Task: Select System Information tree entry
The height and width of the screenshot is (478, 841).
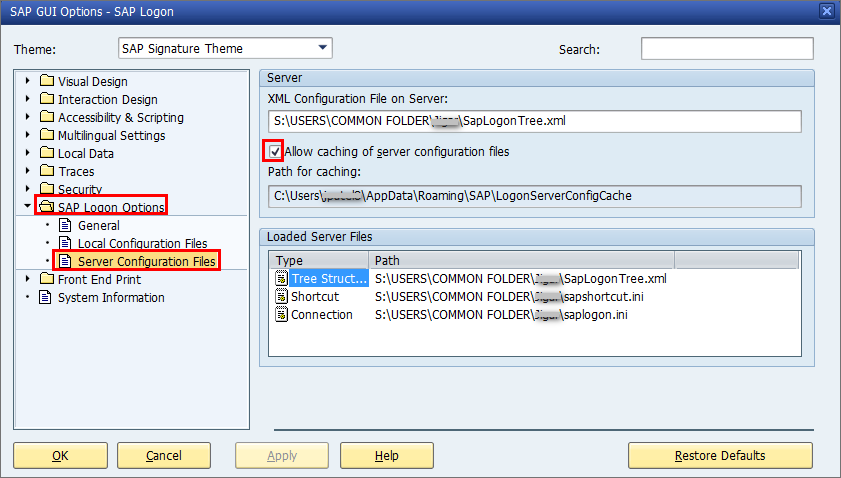Action: 111,297
